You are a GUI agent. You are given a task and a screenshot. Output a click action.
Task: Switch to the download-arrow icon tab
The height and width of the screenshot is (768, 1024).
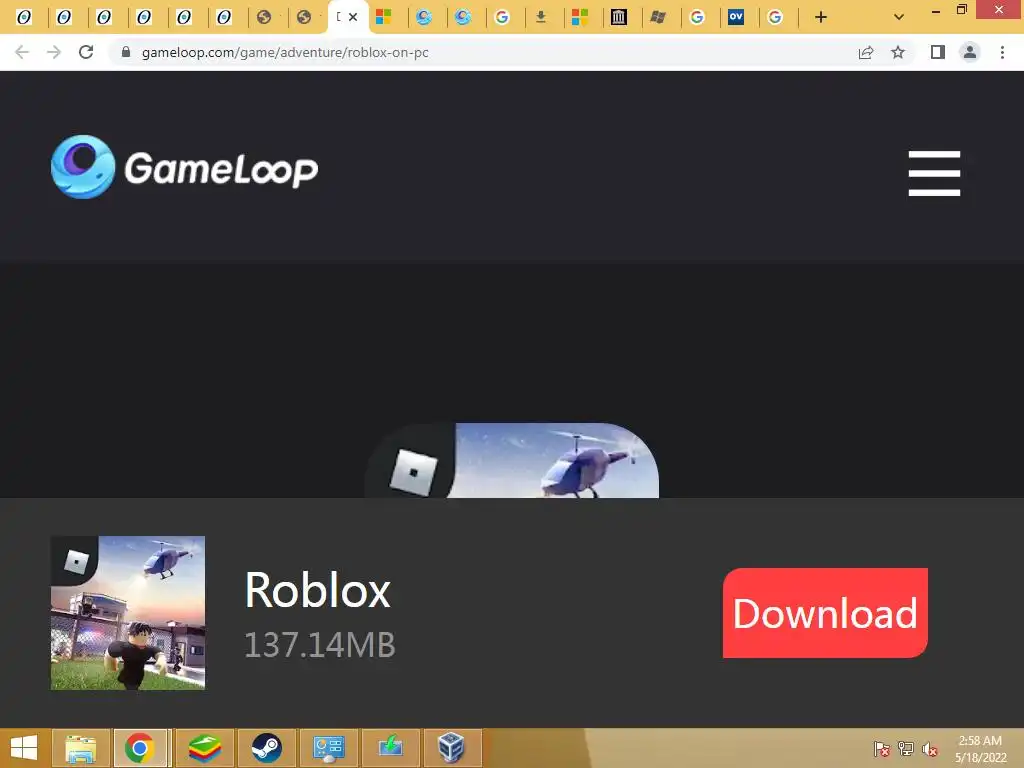541,17
